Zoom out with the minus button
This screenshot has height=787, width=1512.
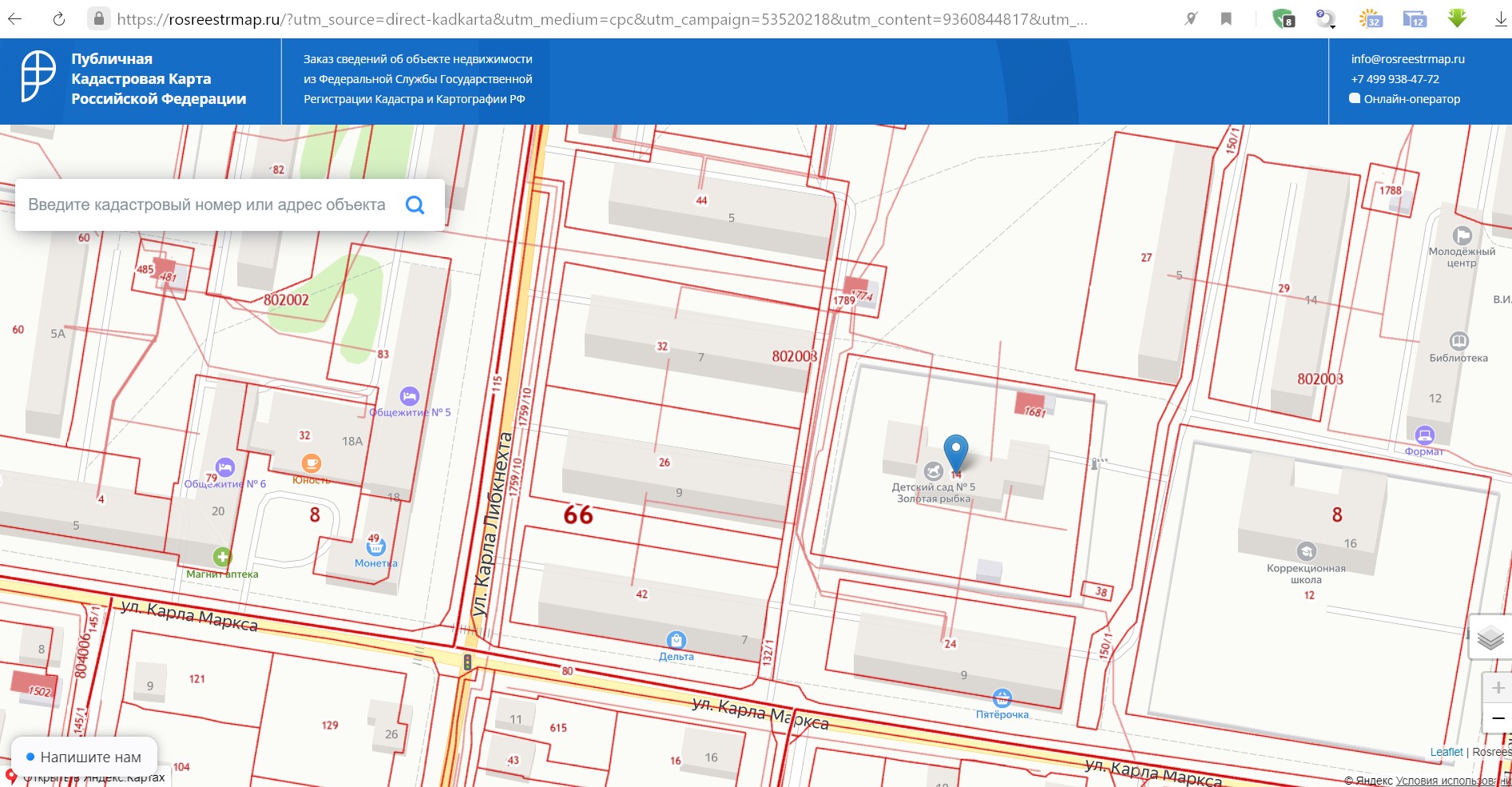click(1497, 718)
